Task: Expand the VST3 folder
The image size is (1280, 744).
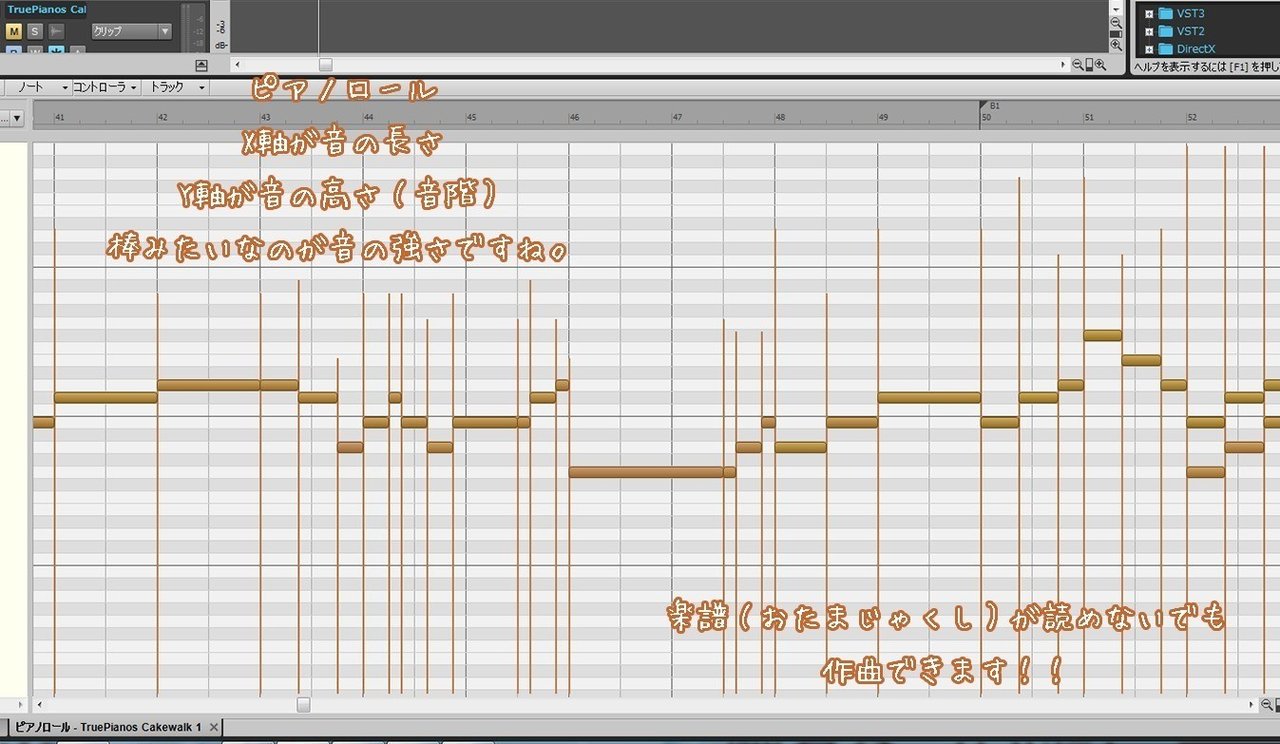Action: (1149, 14)
